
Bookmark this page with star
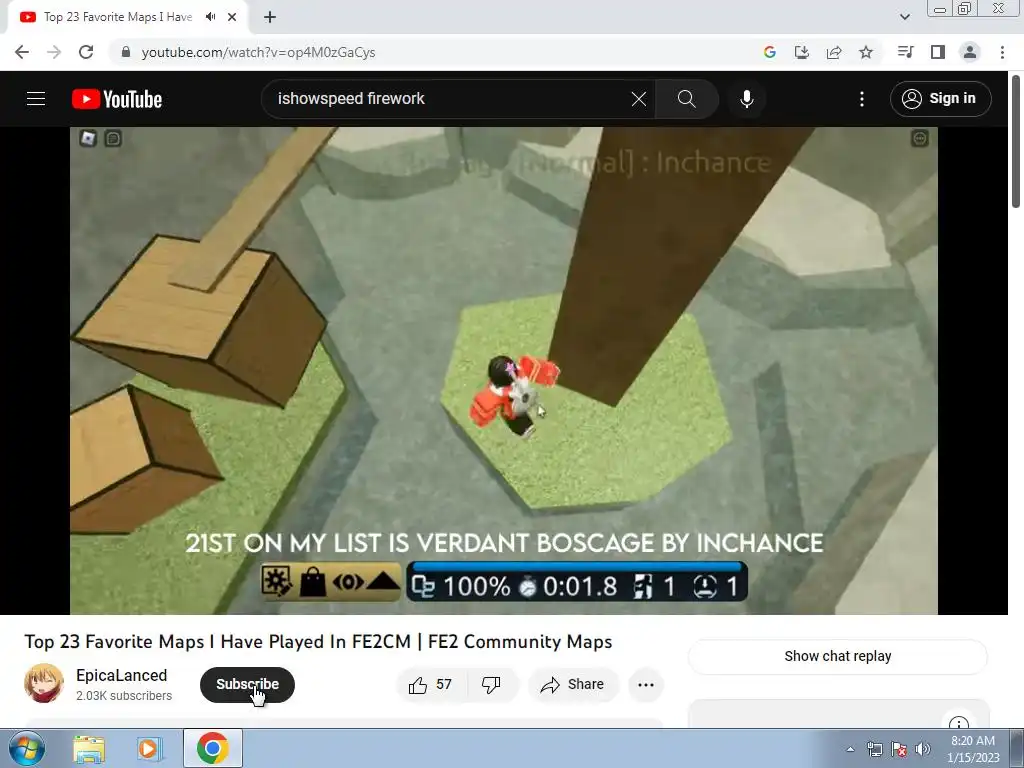866,52
